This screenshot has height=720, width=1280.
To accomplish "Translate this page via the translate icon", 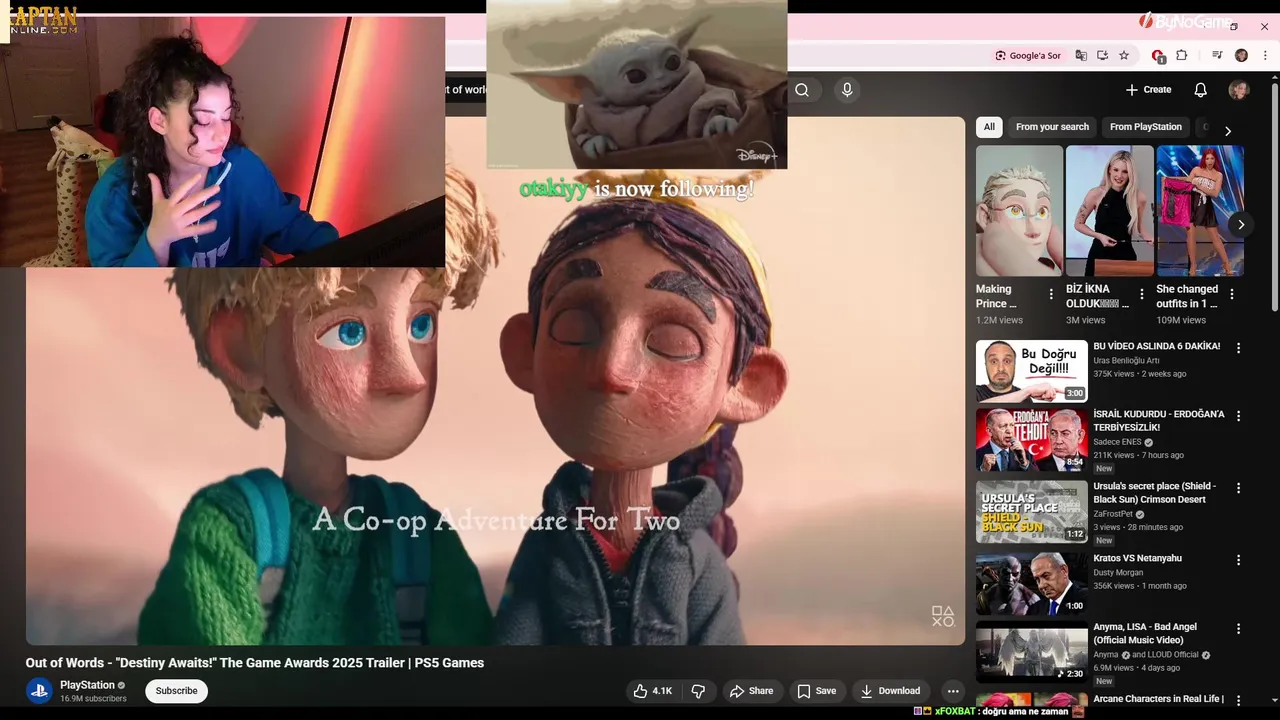I will point(1081,56).
